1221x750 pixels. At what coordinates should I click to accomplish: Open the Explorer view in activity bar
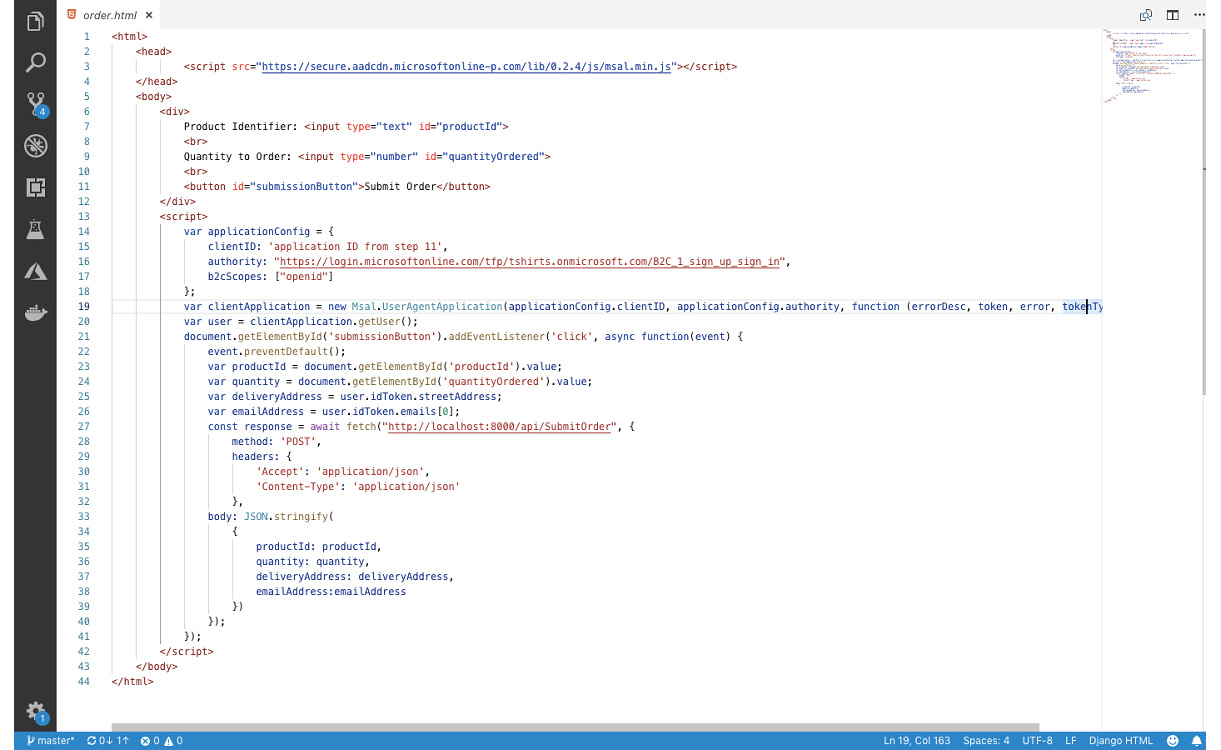click(x=35, y=21)
